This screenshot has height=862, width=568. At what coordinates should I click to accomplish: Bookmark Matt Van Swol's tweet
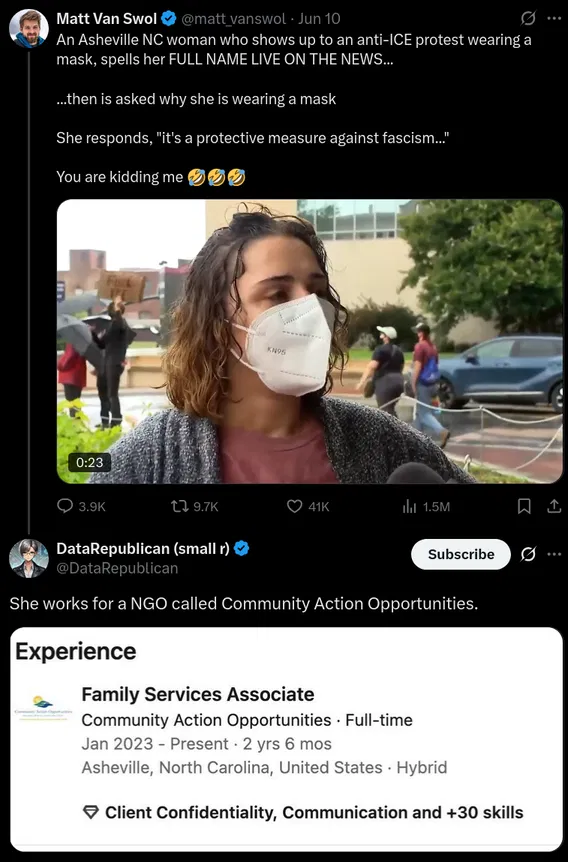pos(525,506)
